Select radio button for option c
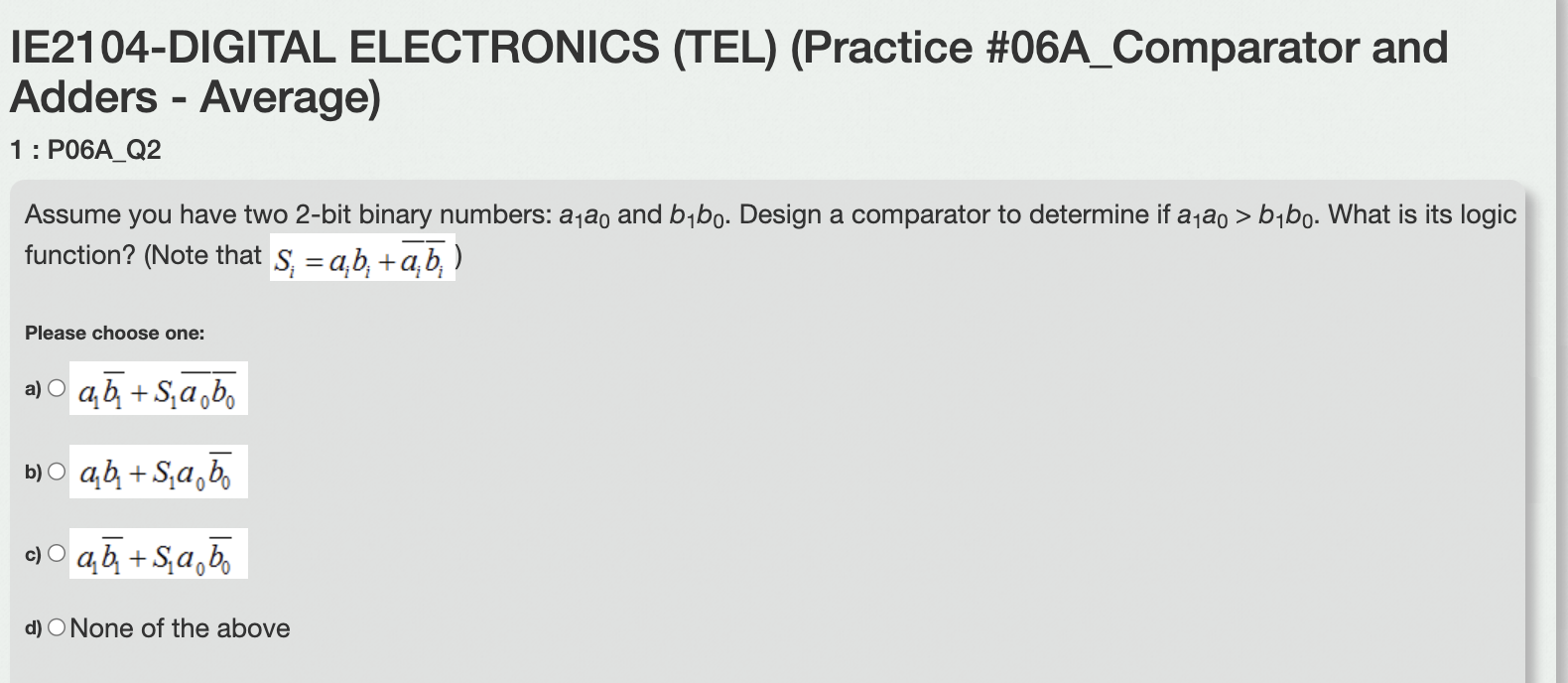Image resolution: width=1568 pixels, height=683 pixels. click(57, 552)
